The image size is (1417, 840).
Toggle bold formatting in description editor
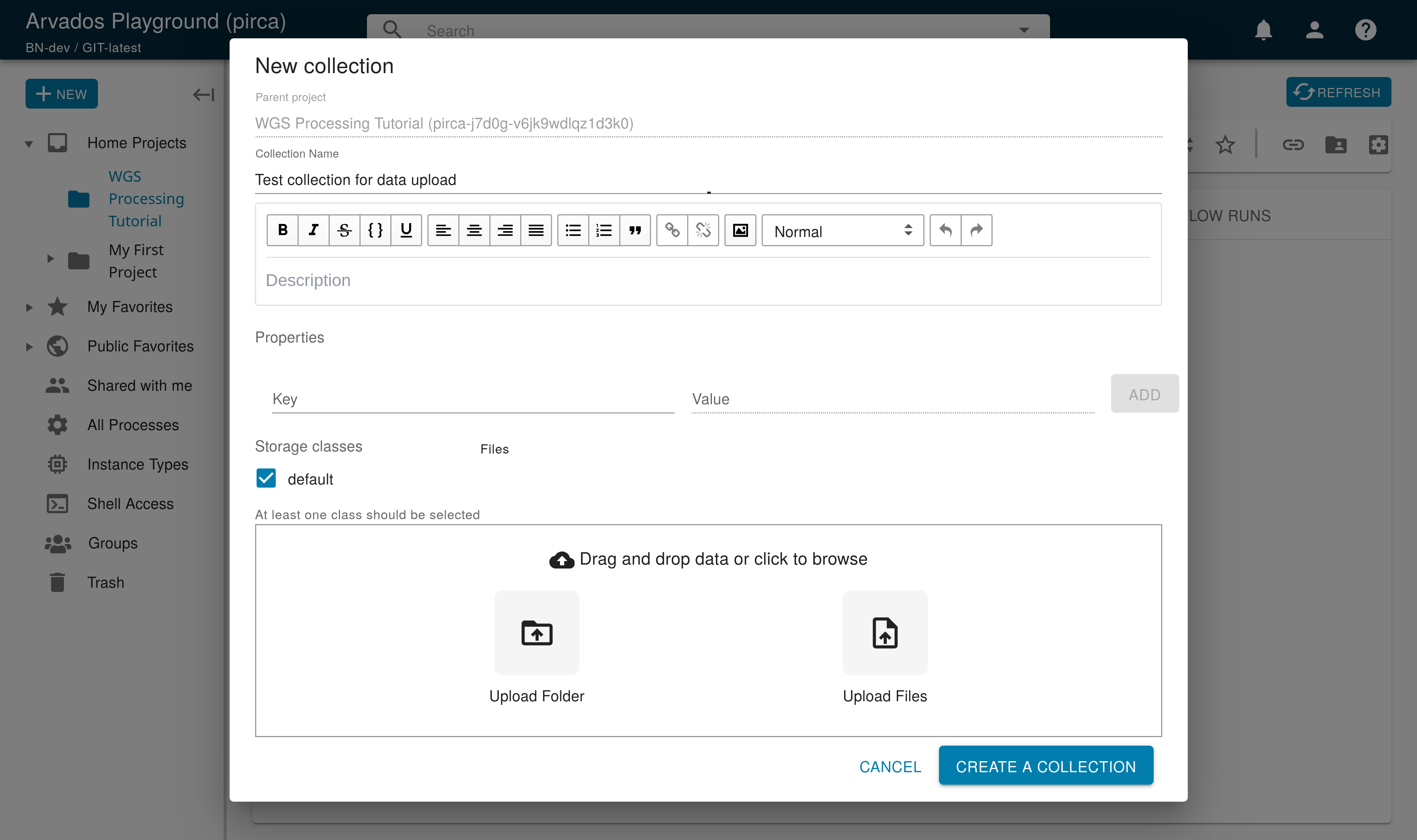click(282, 230)
